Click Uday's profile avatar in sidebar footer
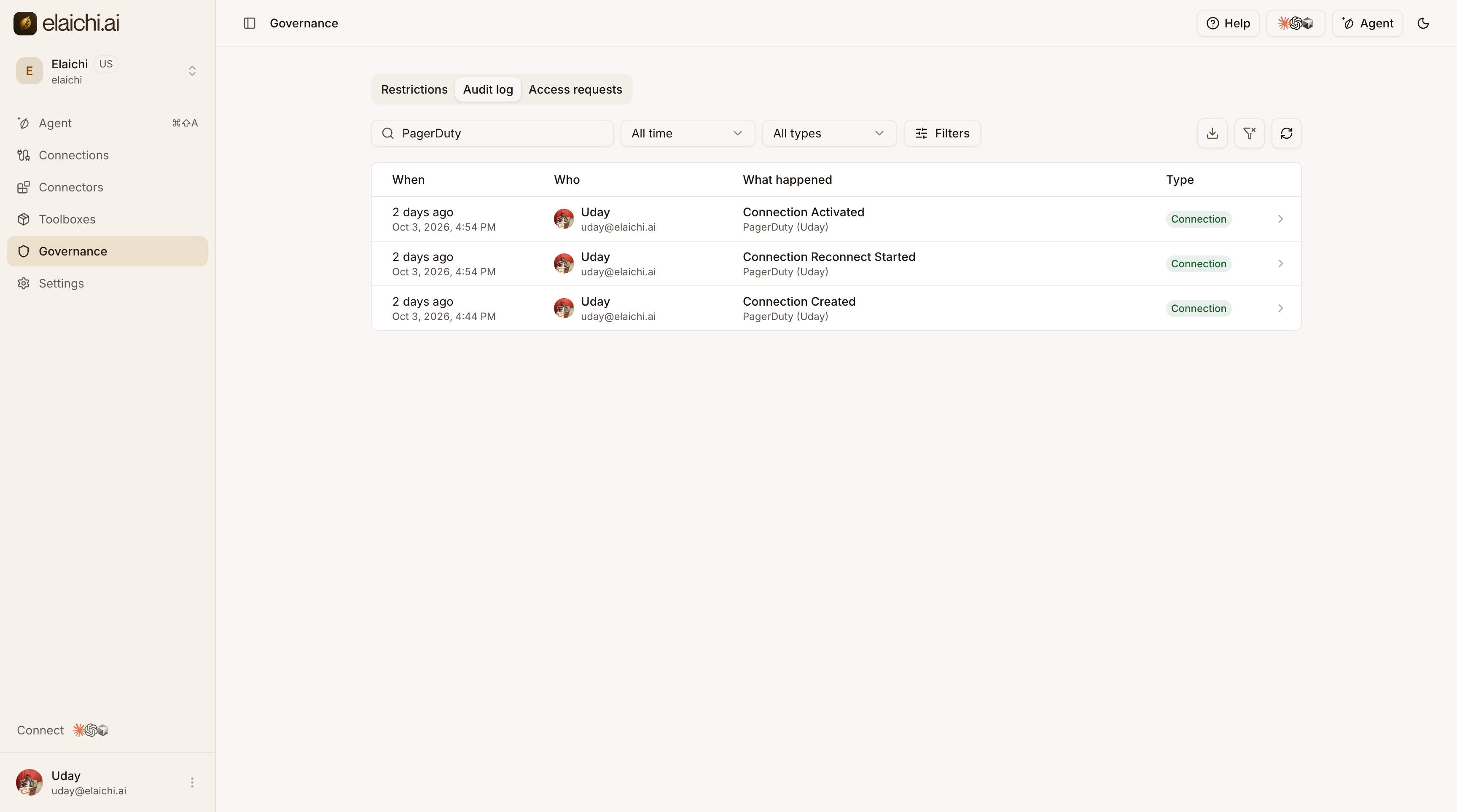The width and height of the screenshot is (1457, 812). [x=30, y=782]
